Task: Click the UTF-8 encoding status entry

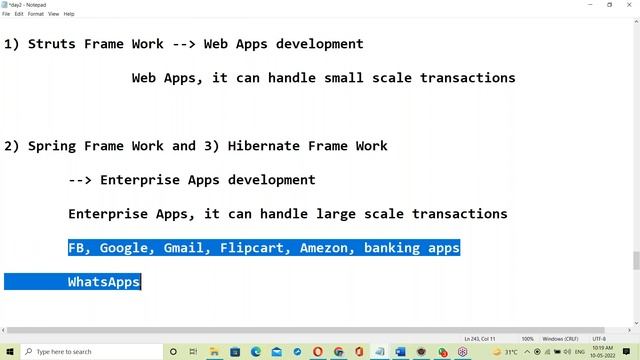Action: coord(599,339)
